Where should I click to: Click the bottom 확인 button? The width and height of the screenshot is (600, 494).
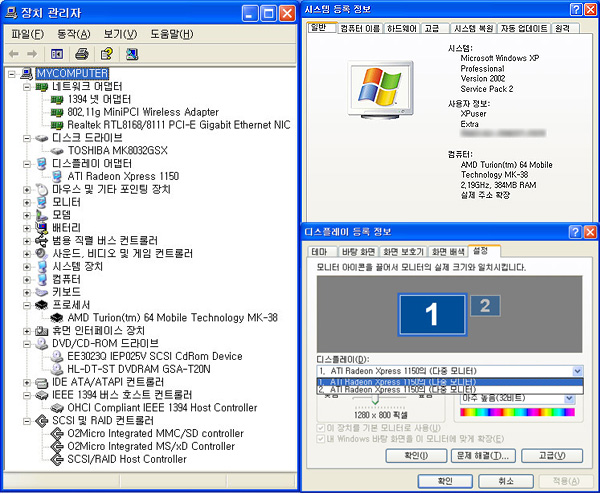[x=445, y=481]
